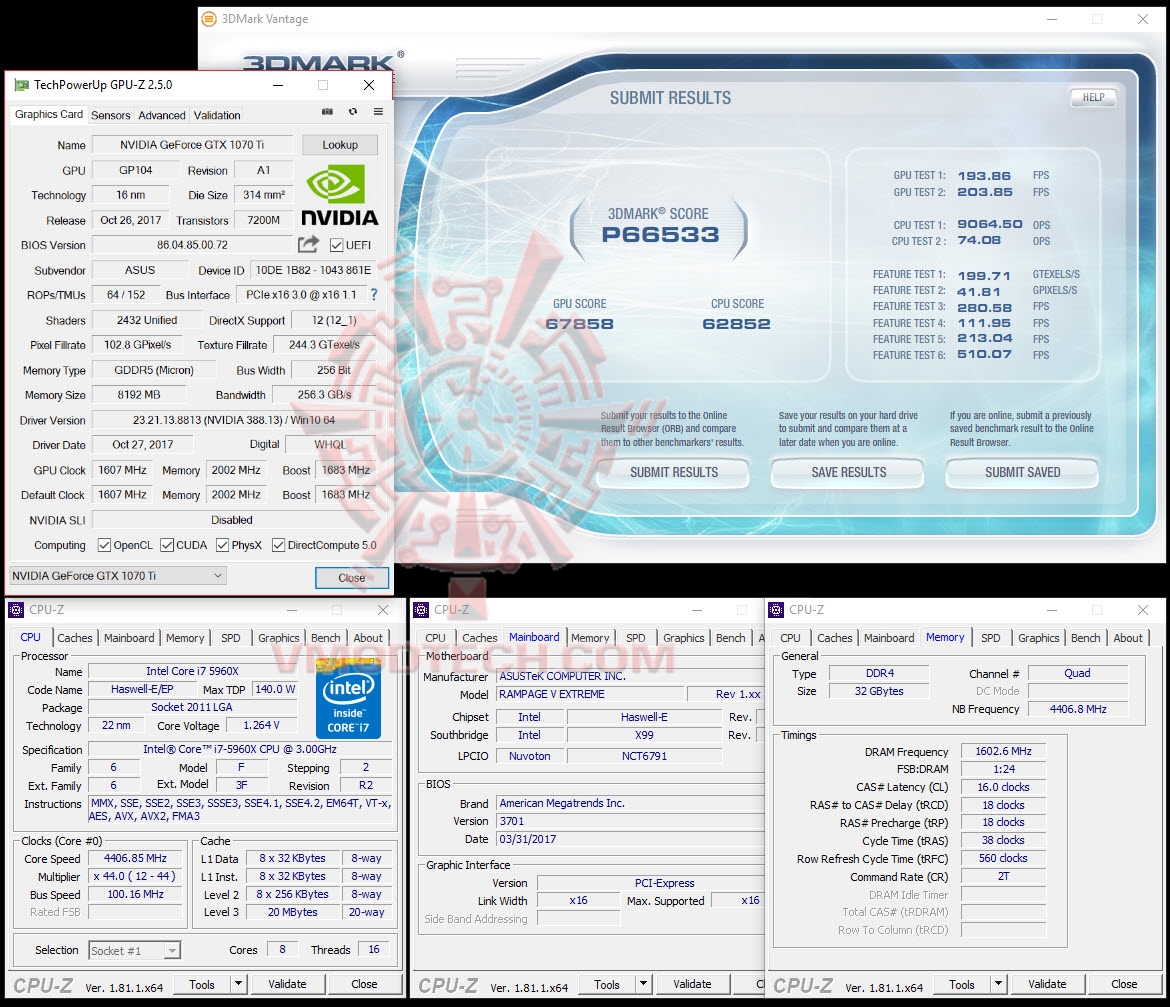Switch to Advanced tab in GPU-Z
Screen dimensions: 1170x1007
[162, 115]
